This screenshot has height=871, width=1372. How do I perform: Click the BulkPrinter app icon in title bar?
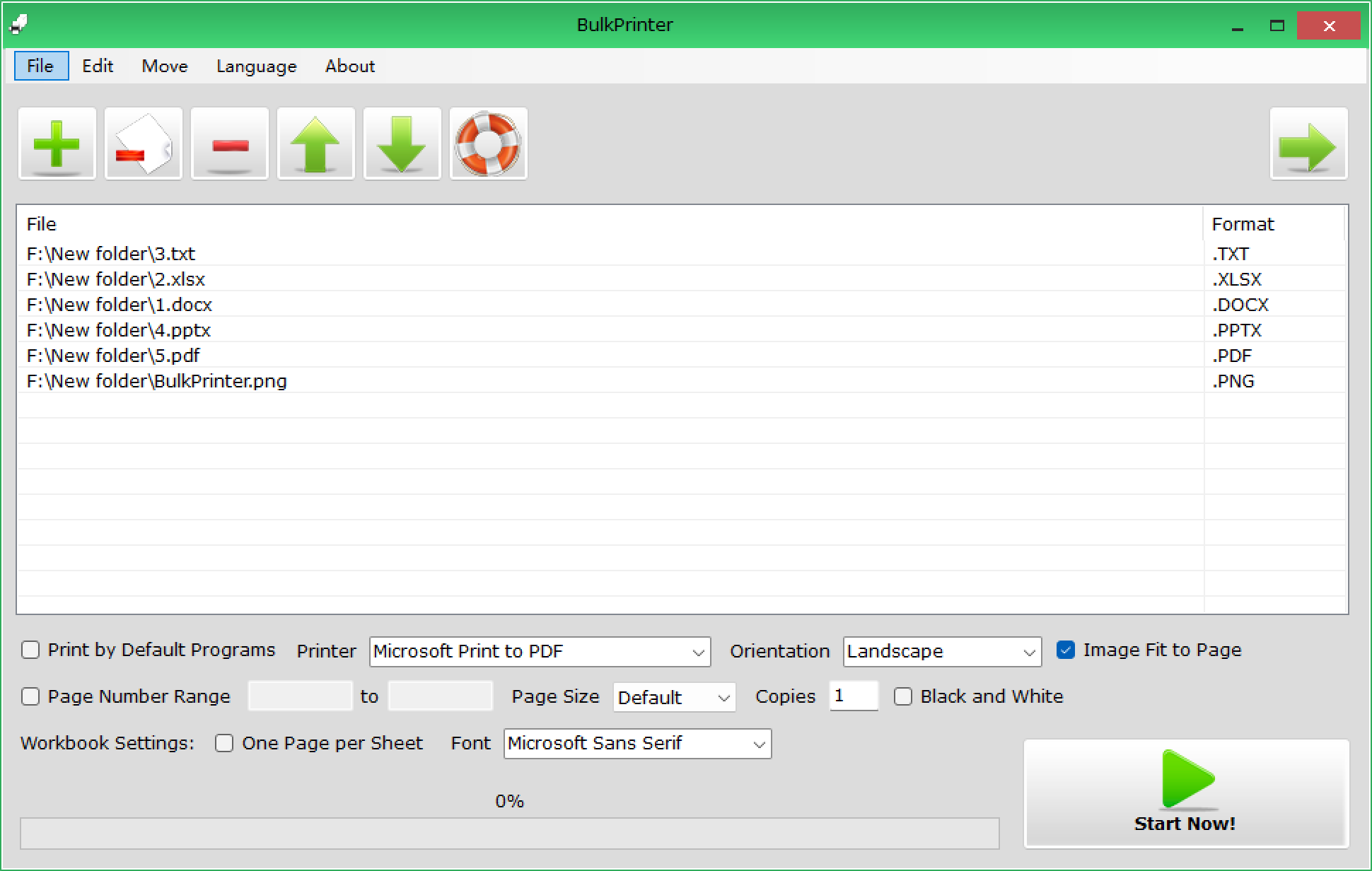[18, 25]
